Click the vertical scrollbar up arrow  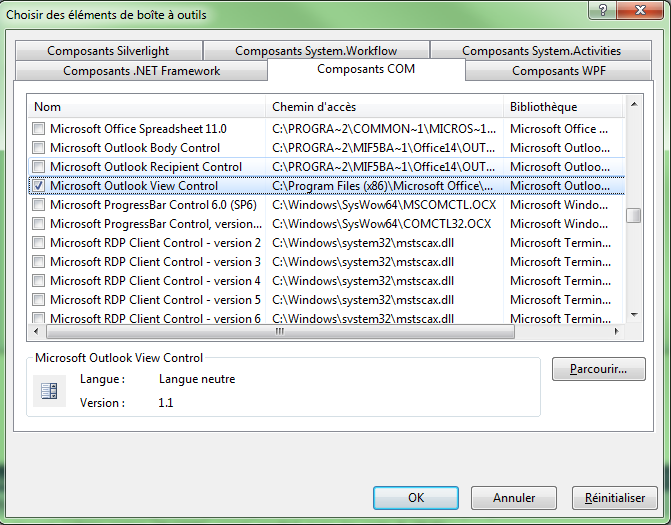click(634, 104)
